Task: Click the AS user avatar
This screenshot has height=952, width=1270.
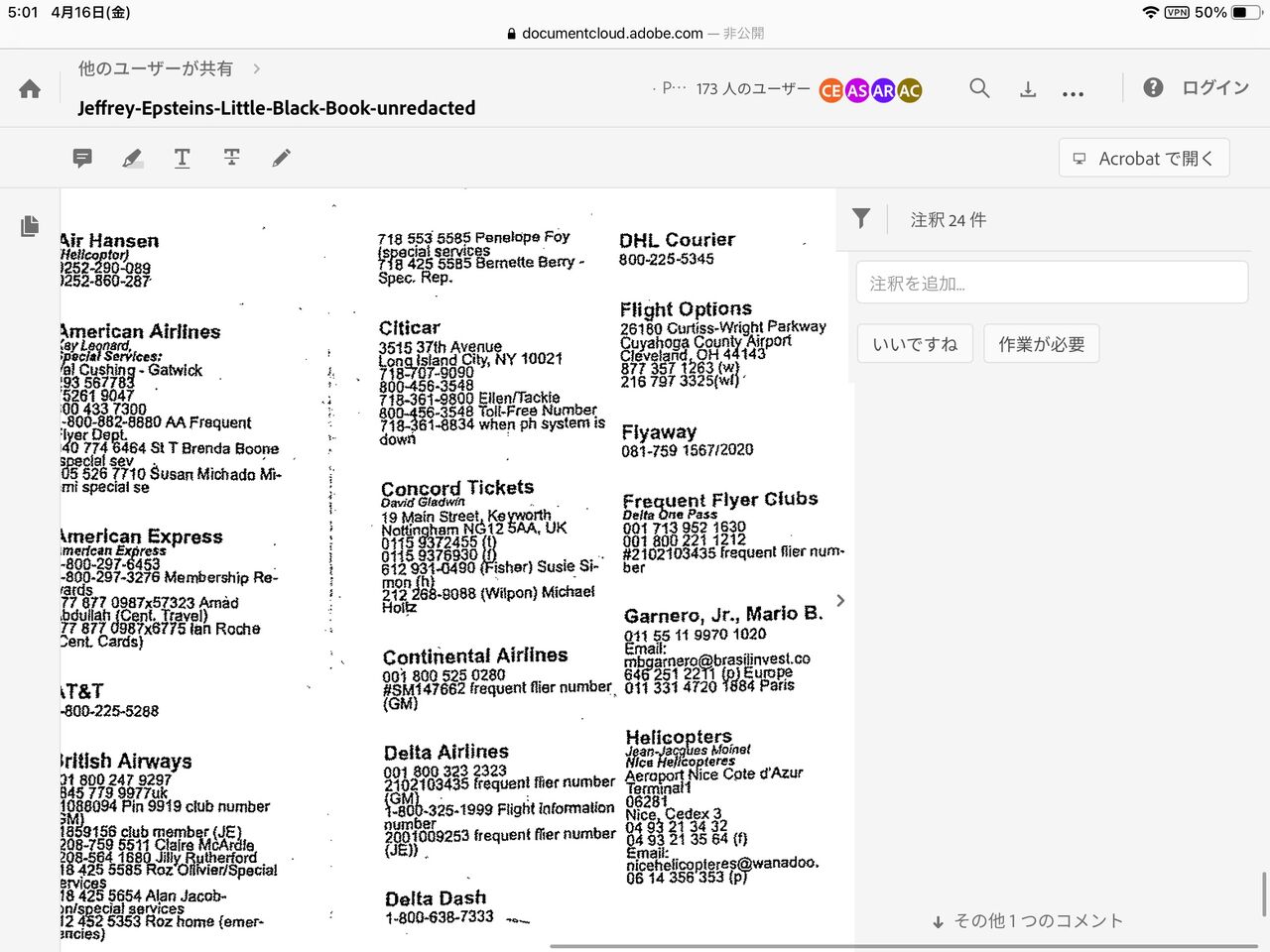Action: (857, 90)
